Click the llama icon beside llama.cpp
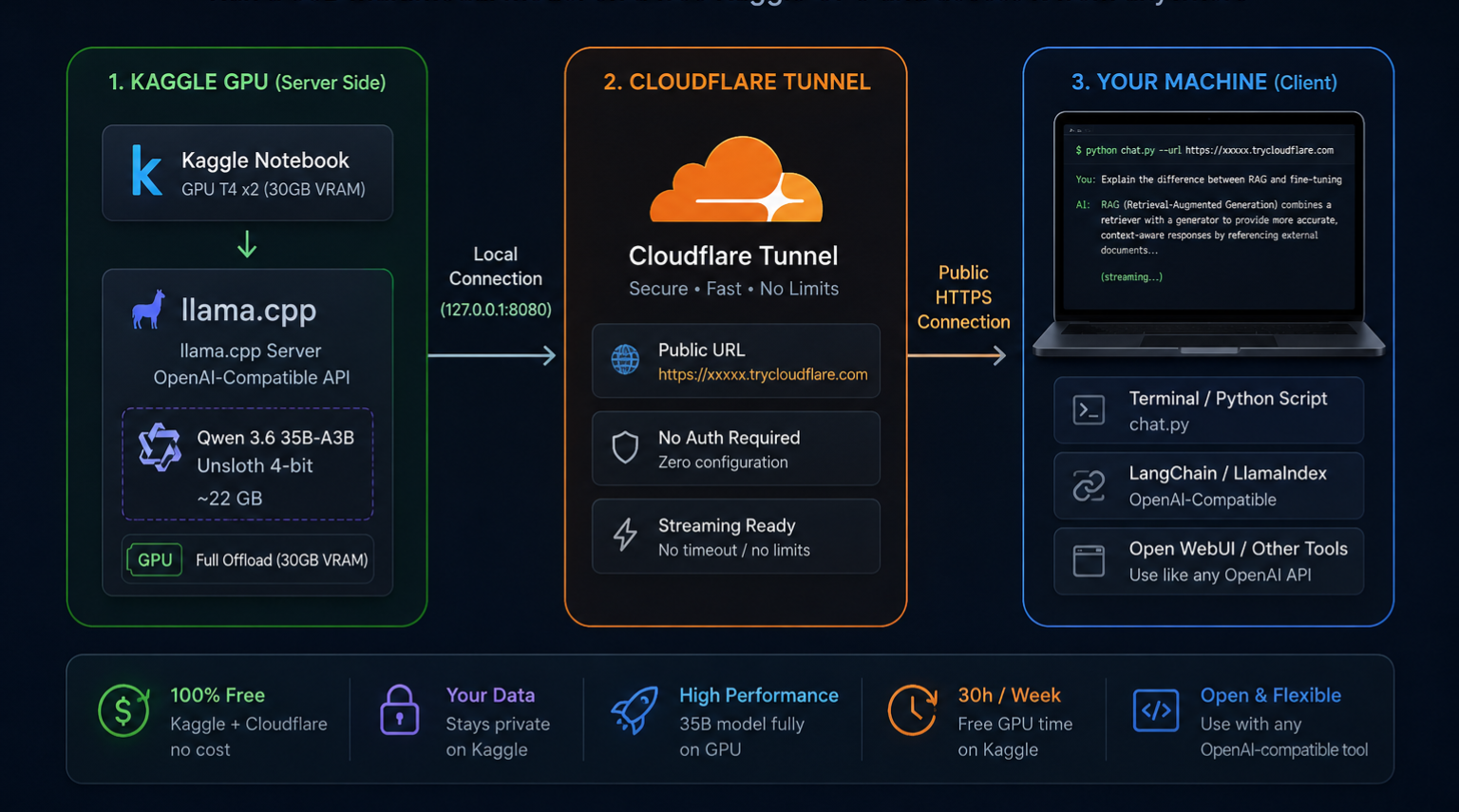 [x=148, y=310]
